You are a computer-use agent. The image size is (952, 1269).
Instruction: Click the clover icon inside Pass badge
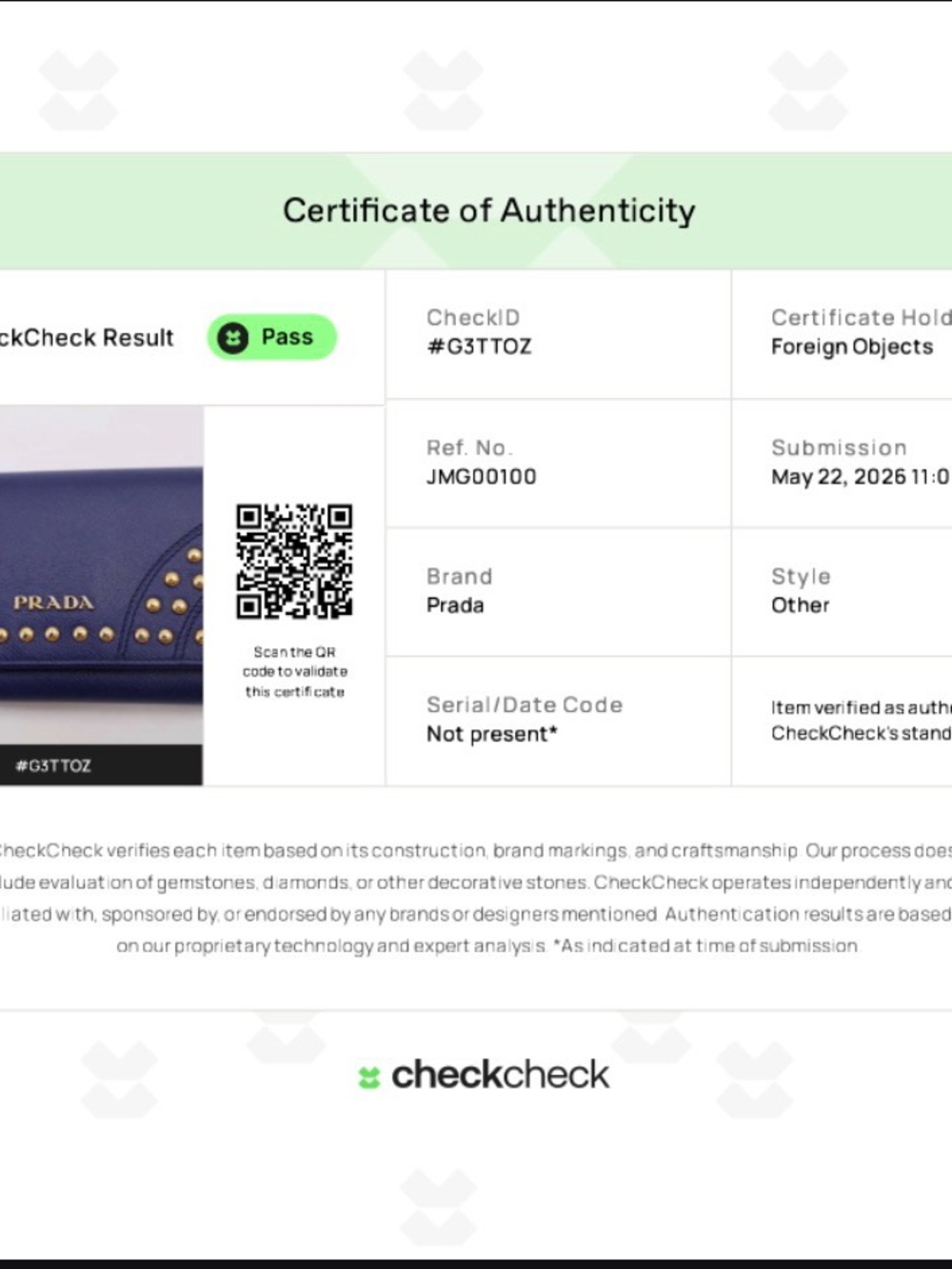pyautogui.click(x=233, y=337)
